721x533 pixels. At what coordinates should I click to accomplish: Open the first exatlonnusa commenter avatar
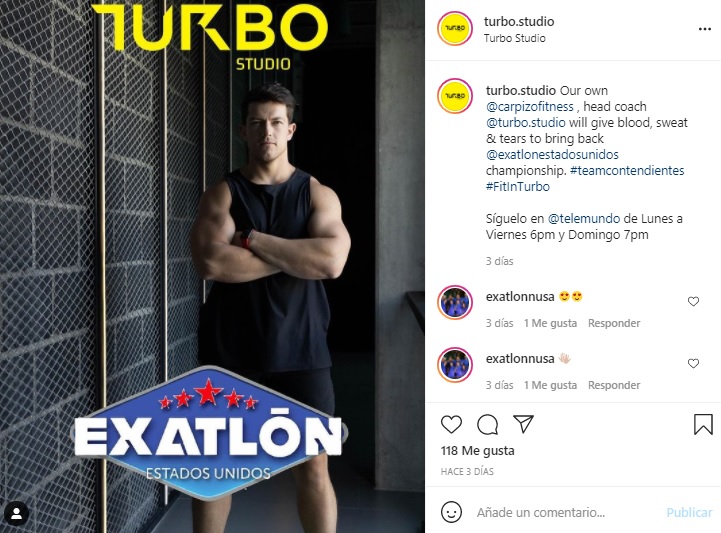(x=455, y=302)
